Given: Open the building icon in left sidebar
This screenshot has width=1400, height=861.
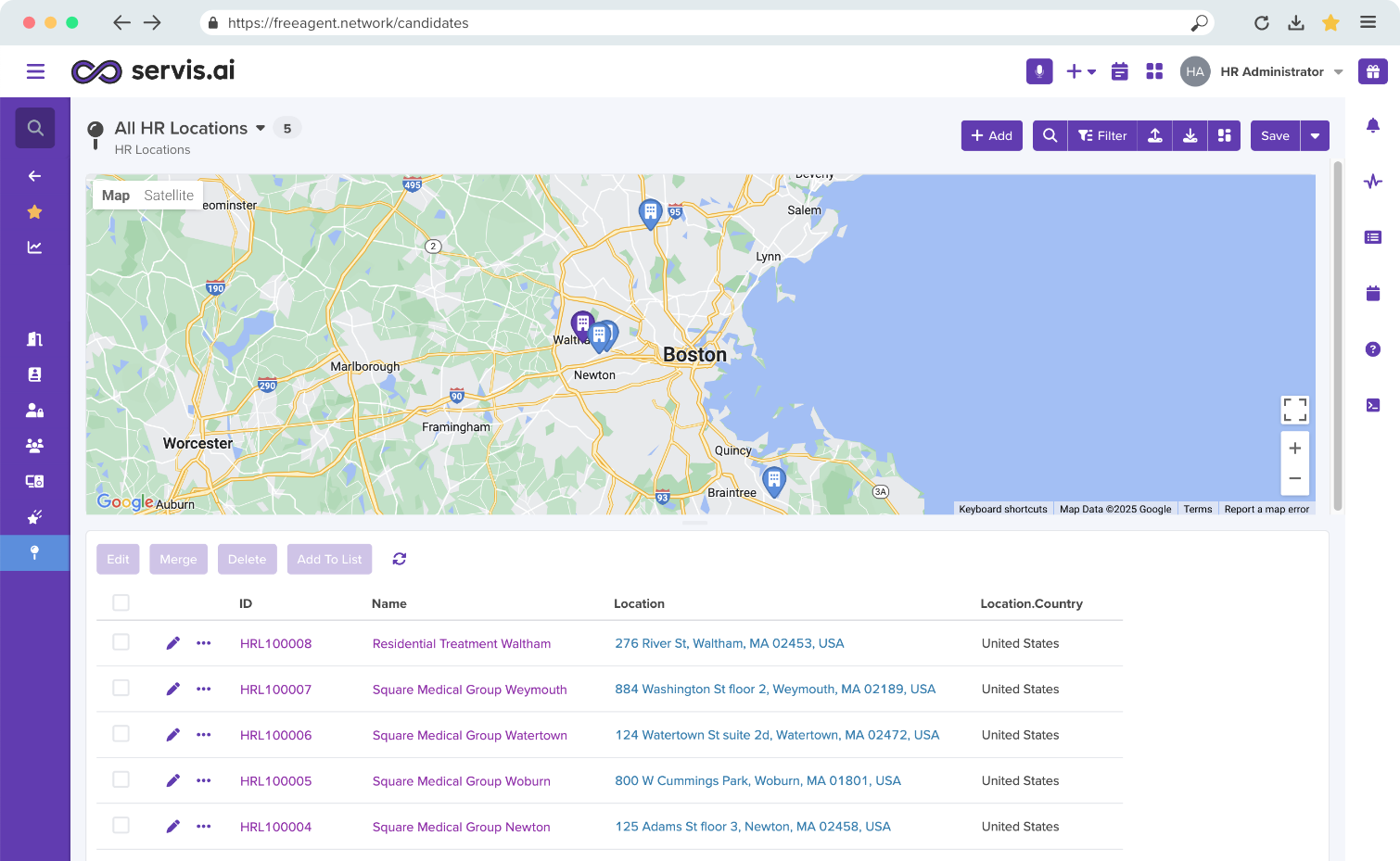Looking at the screenshot, I should click(x=34, y=339).
